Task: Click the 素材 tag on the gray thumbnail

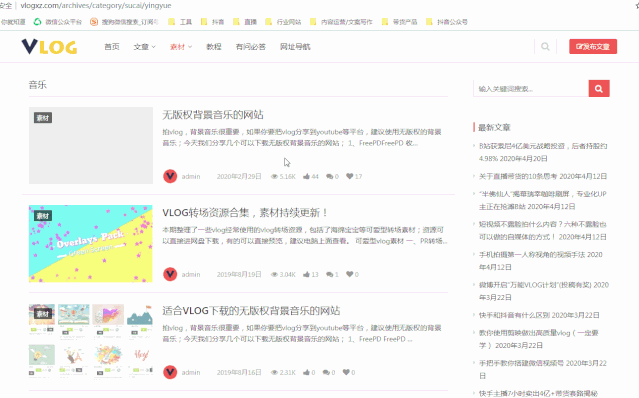Action: (43, 118)
